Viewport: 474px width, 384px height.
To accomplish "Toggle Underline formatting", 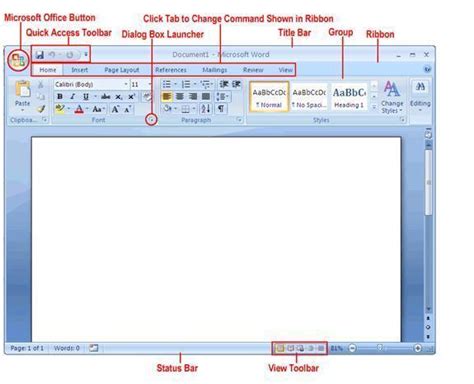I will [86, 97].
